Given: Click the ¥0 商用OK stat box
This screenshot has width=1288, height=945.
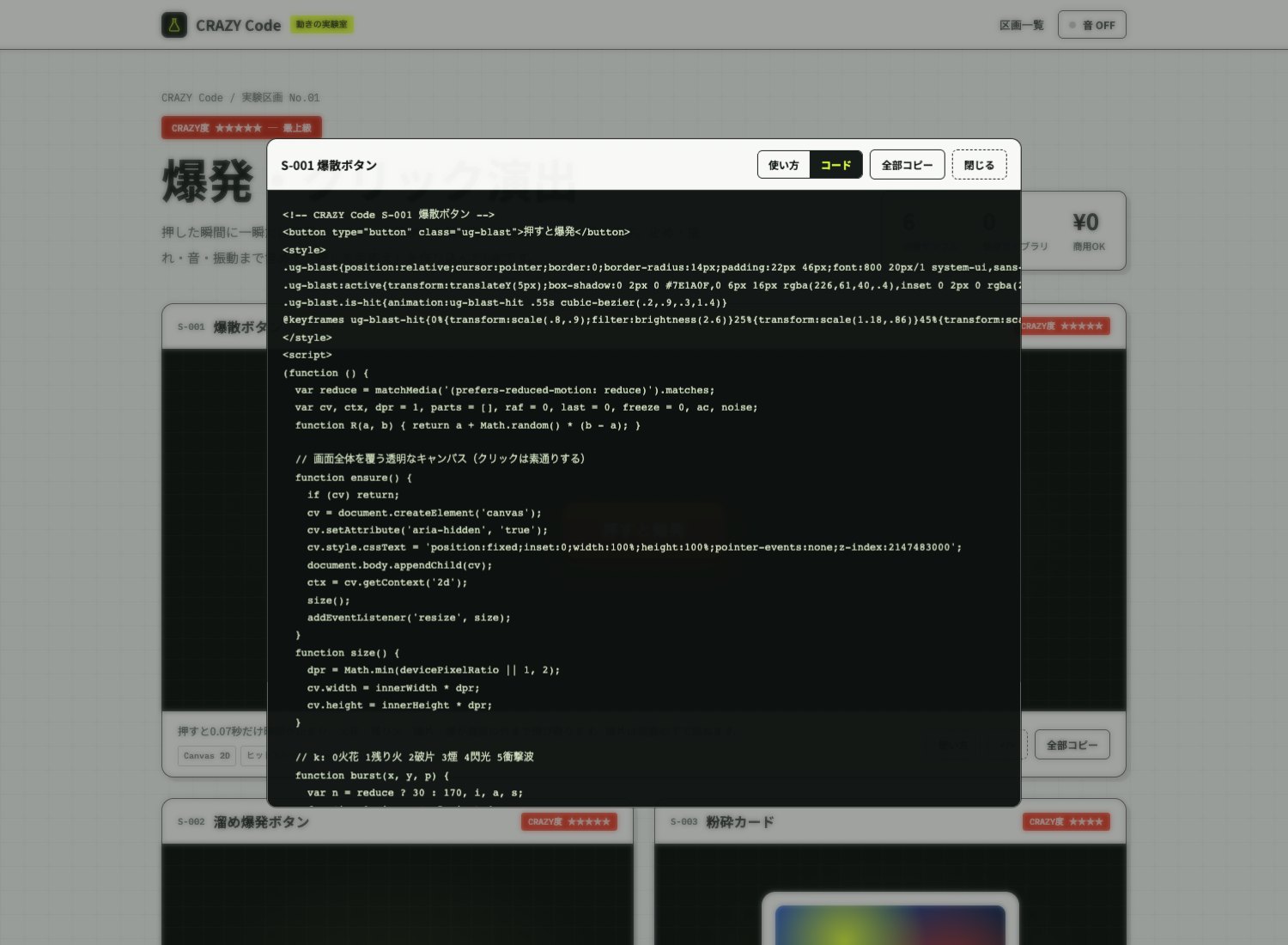Looking at the screenshot, I should pos(1088,231).
